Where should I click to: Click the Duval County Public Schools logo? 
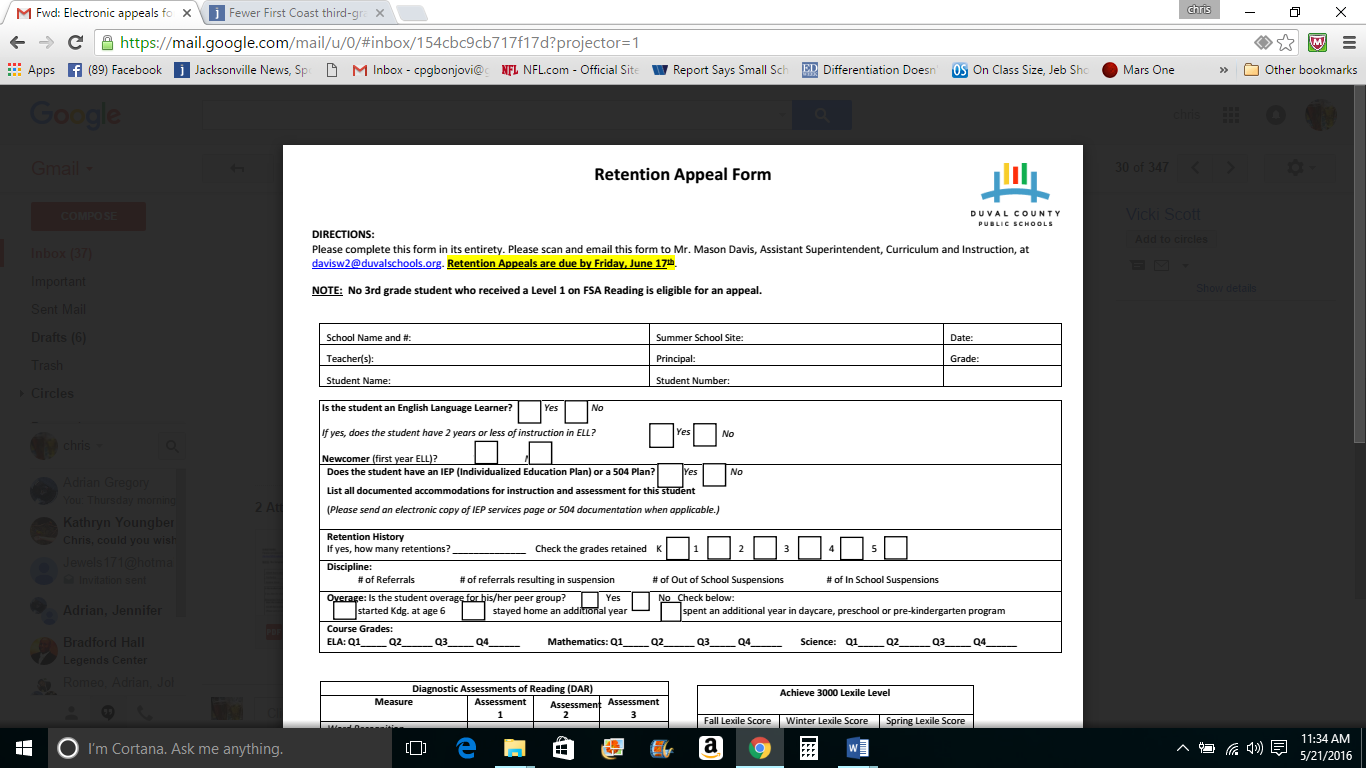(x=1015, y=194)
